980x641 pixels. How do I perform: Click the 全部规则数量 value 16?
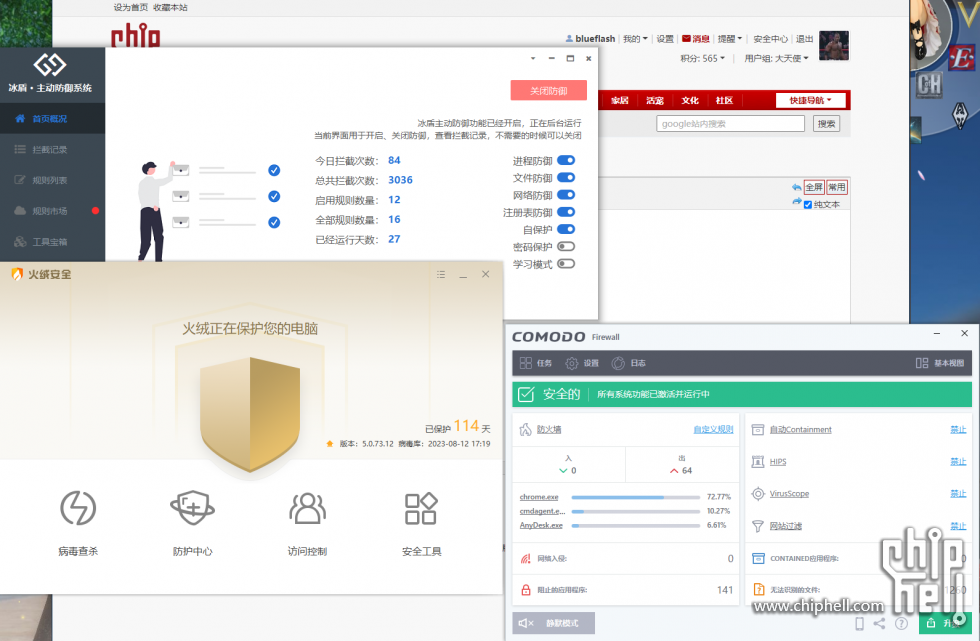click(394, 219)
